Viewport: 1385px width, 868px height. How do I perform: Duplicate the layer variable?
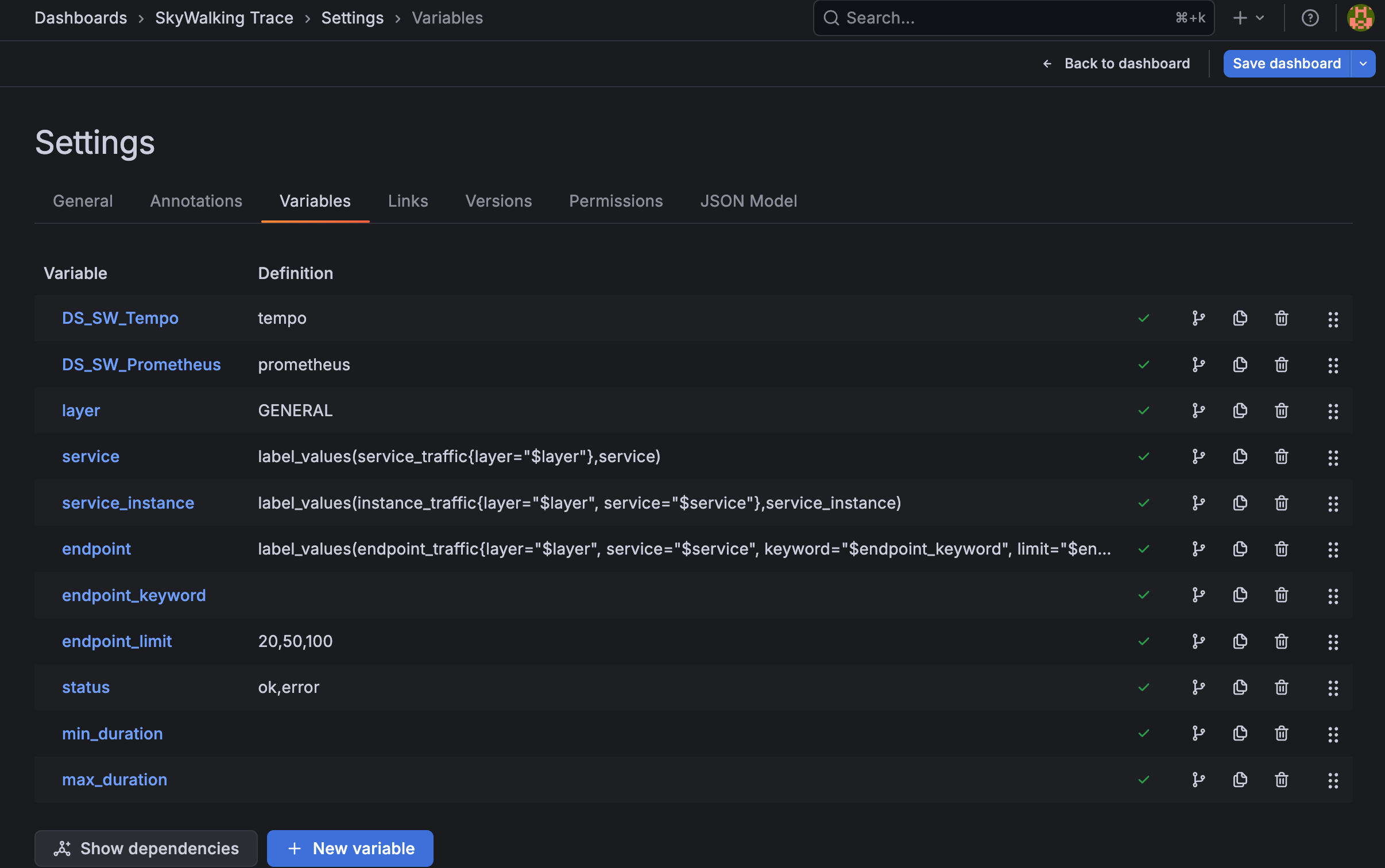pyautogui.click(x=1240, y=410)
